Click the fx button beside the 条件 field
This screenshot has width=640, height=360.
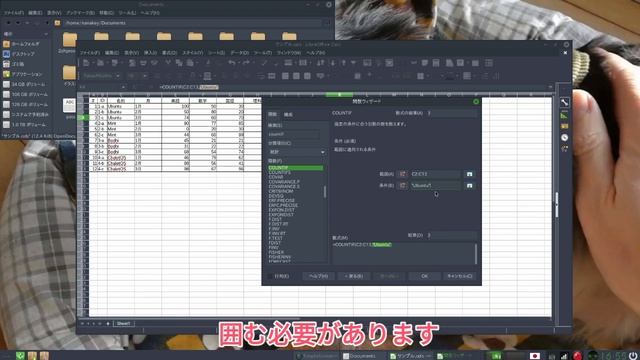(x=402, y=185)
